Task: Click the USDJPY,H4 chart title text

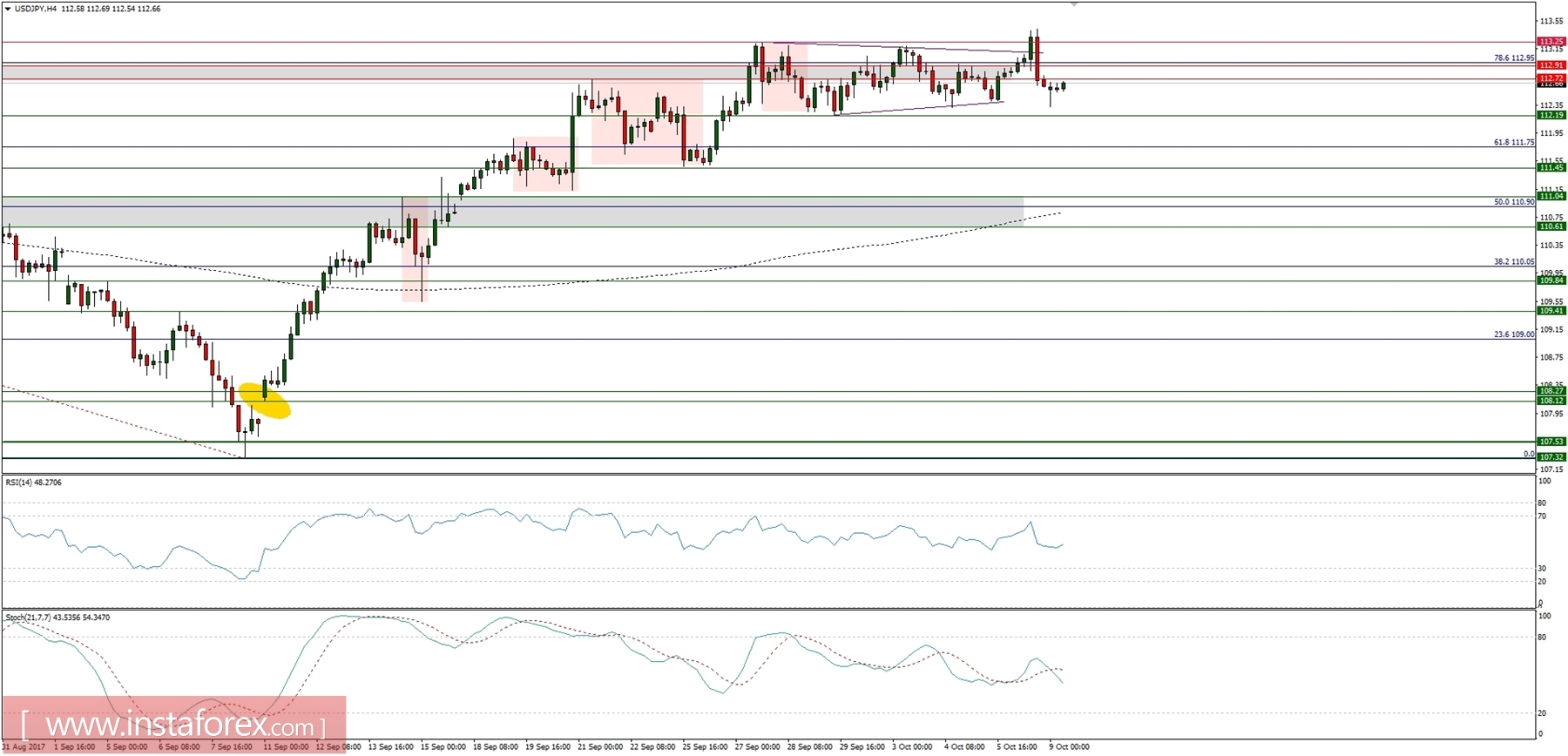Action: (x=35, y=9)
